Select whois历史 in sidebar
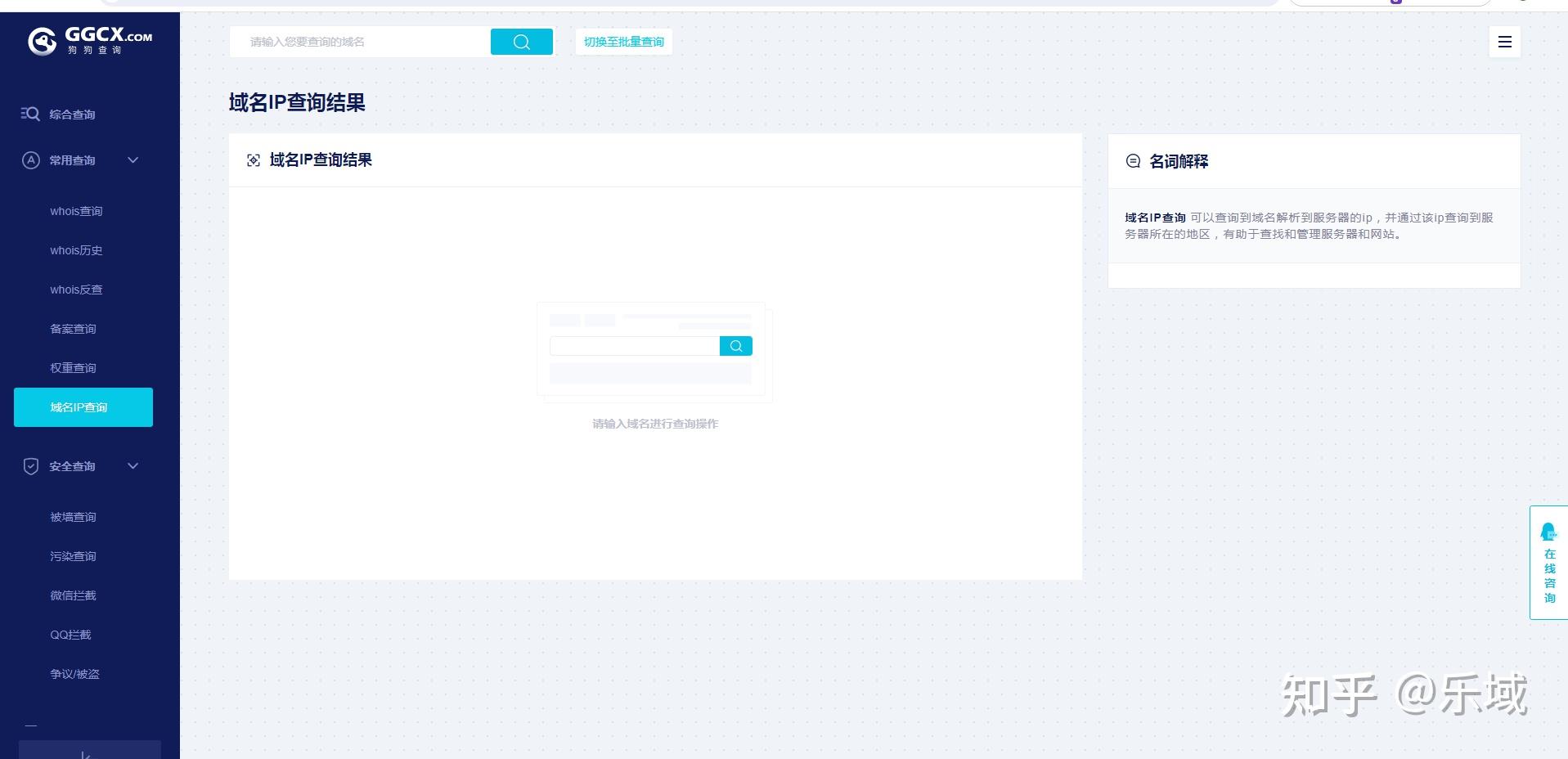This screenshot has height=759, width=1568. point(76,250)
